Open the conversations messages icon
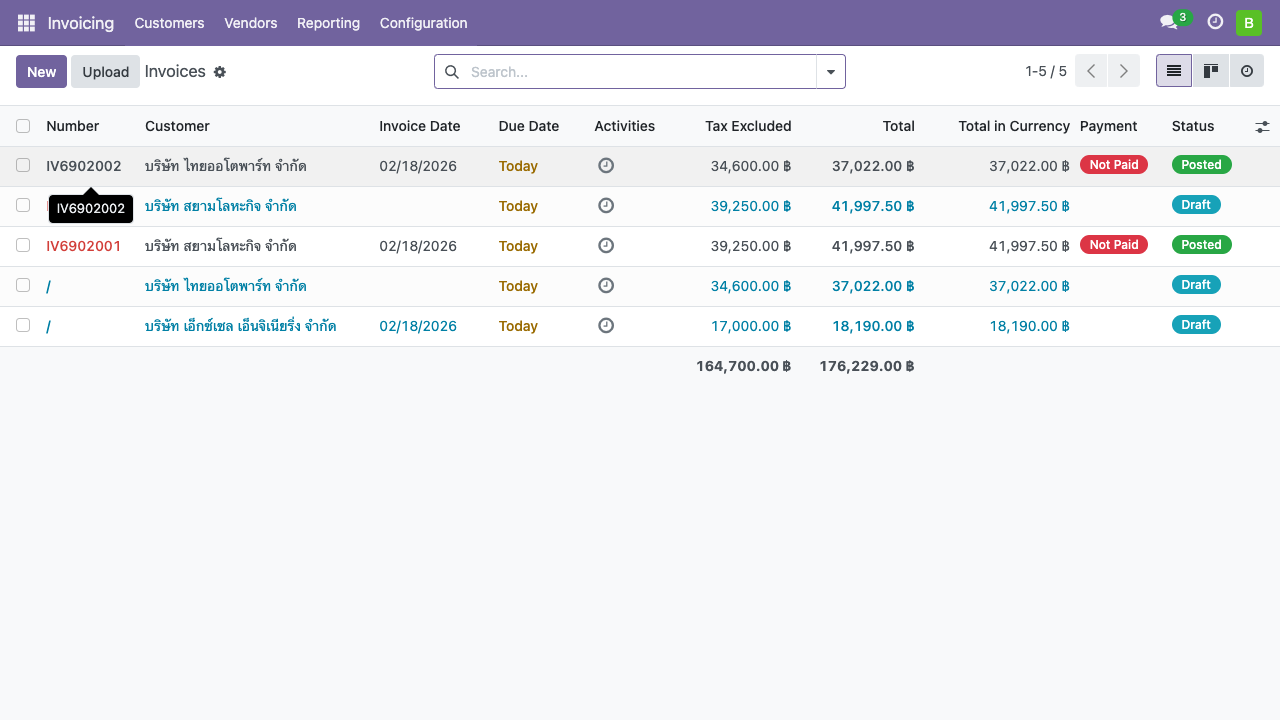This screenshot has height=720, width=1280. click(1168, 23)
